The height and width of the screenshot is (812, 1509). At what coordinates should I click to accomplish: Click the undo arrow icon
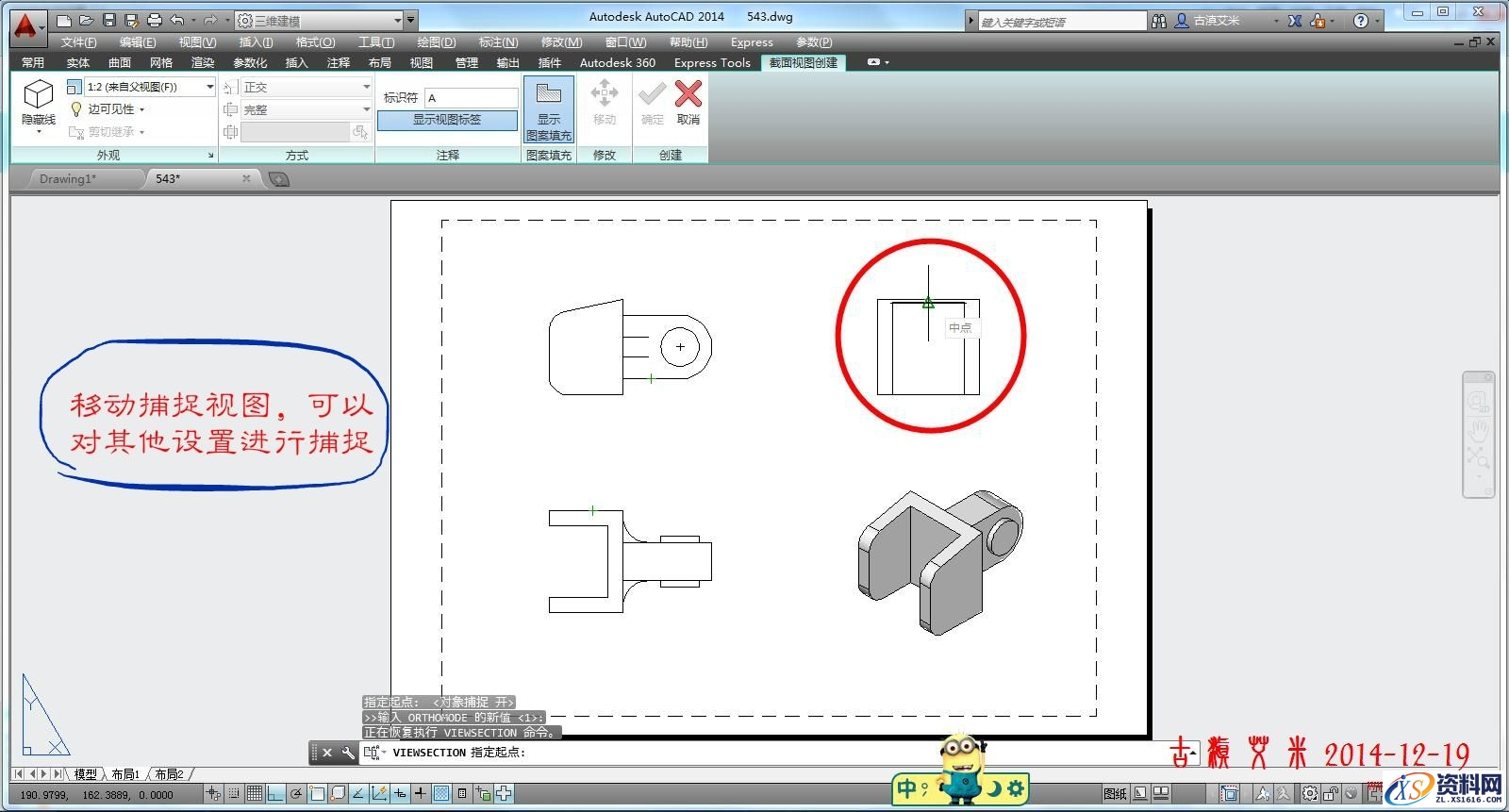pos(177,20)
